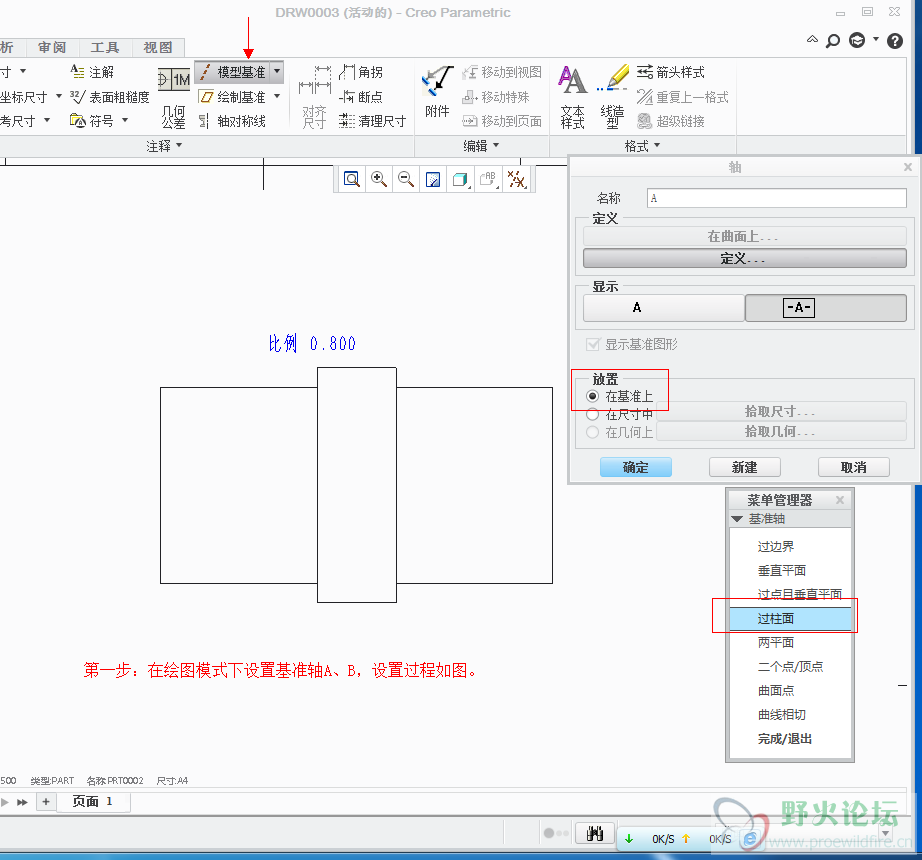Viewport: 922px width, 860px height.
Task: Collapse the 基准轴 menu section
Action: click(737, 518)
